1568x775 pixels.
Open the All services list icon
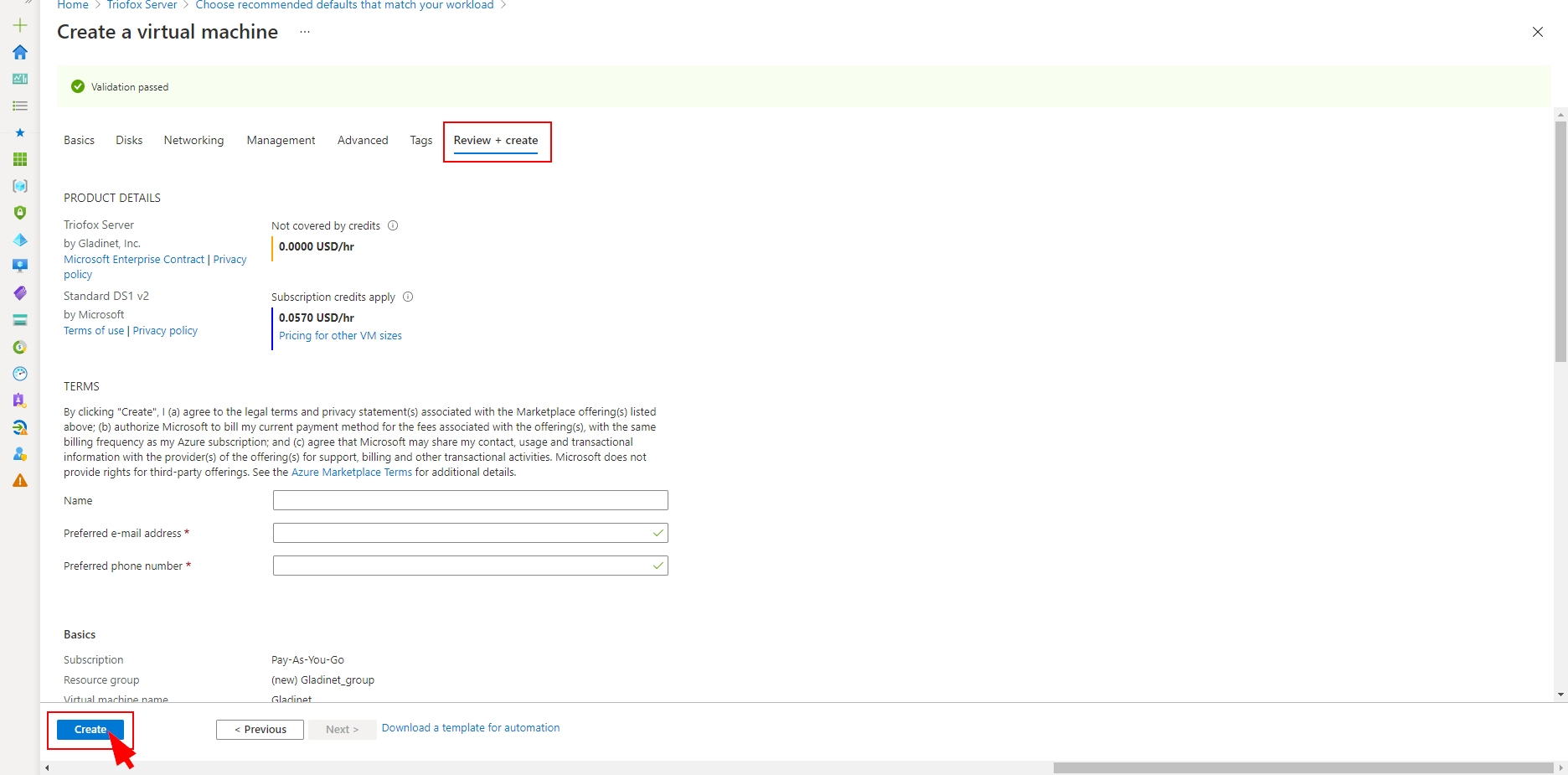(x=20, y=106)
